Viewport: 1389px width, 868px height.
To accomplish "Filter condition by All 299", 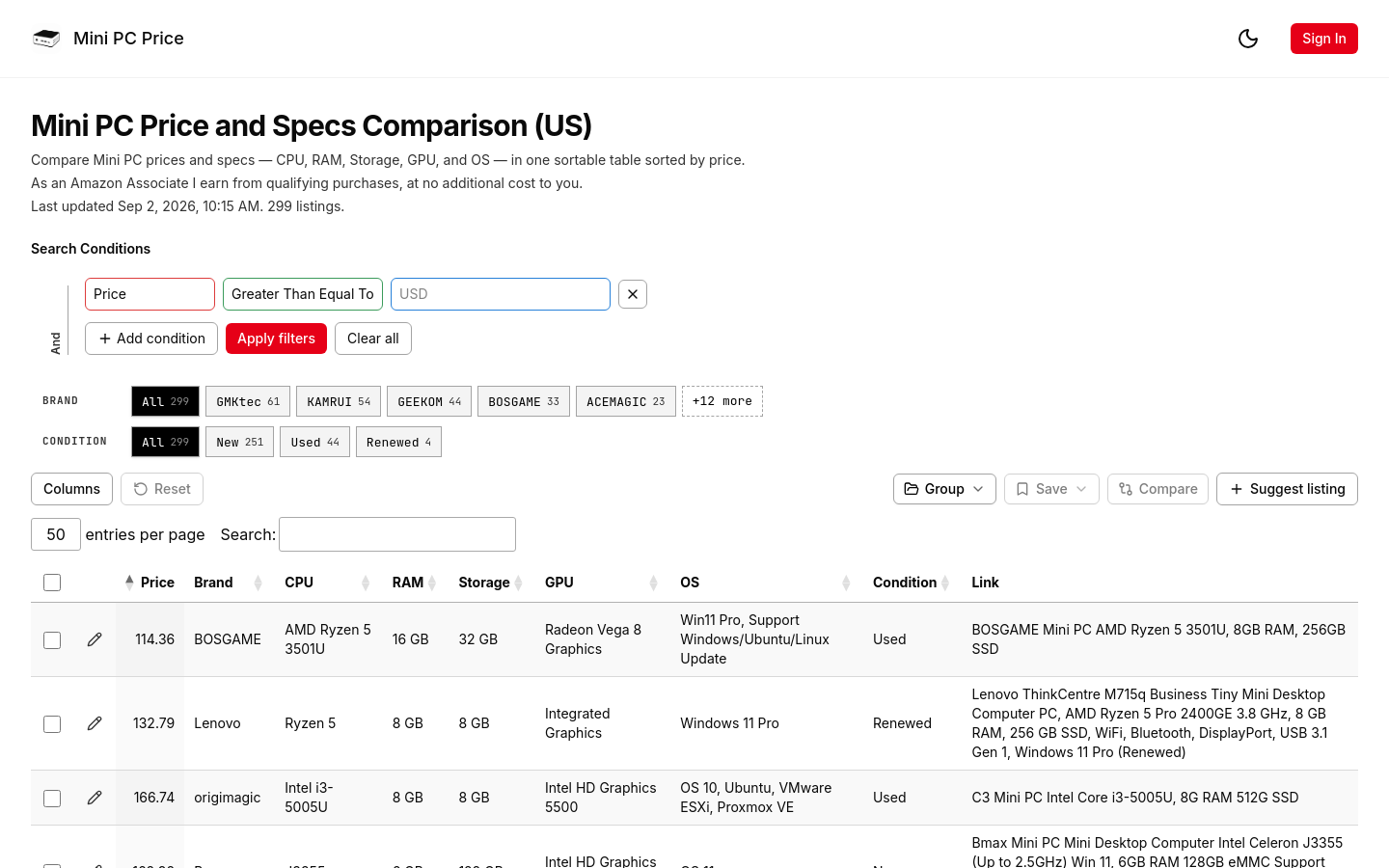I will click(165, 442).
